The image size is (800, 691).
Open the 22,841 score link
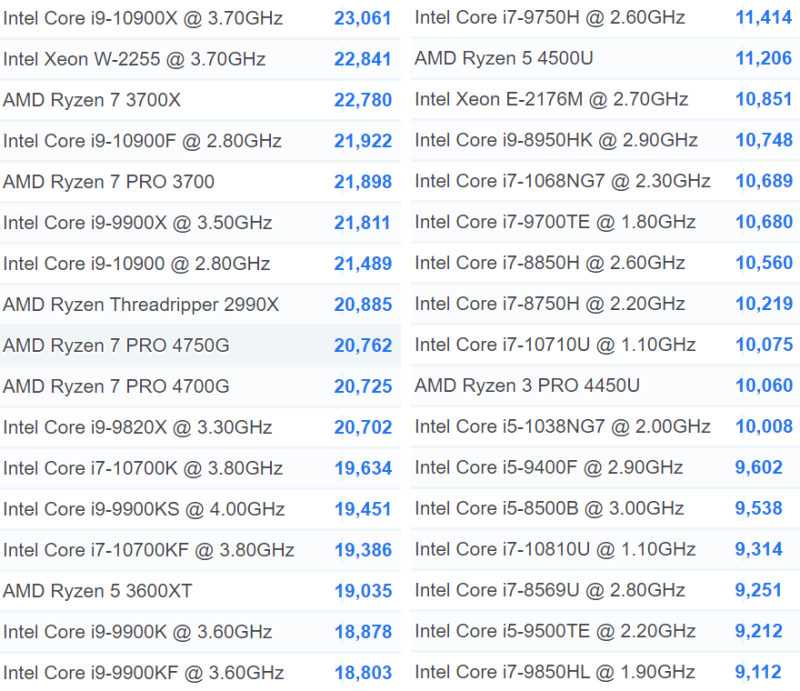[x=362, y=59]
